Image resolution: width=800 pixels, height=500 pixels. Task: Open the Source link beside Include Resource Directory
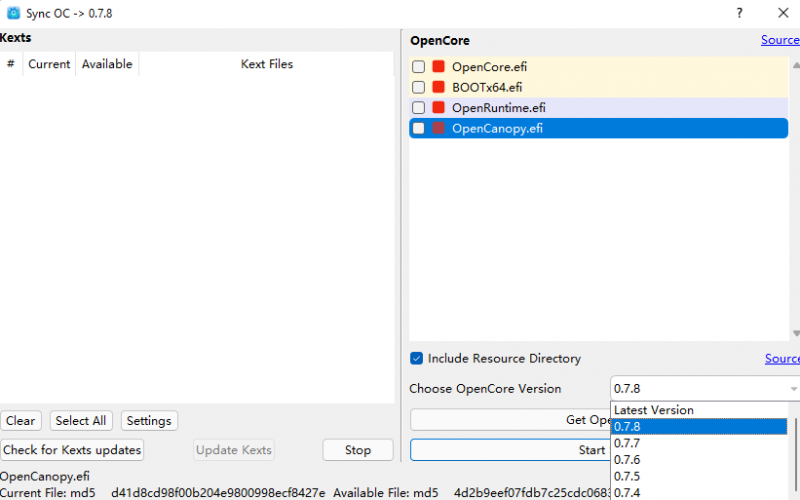(x=782, y=359)
